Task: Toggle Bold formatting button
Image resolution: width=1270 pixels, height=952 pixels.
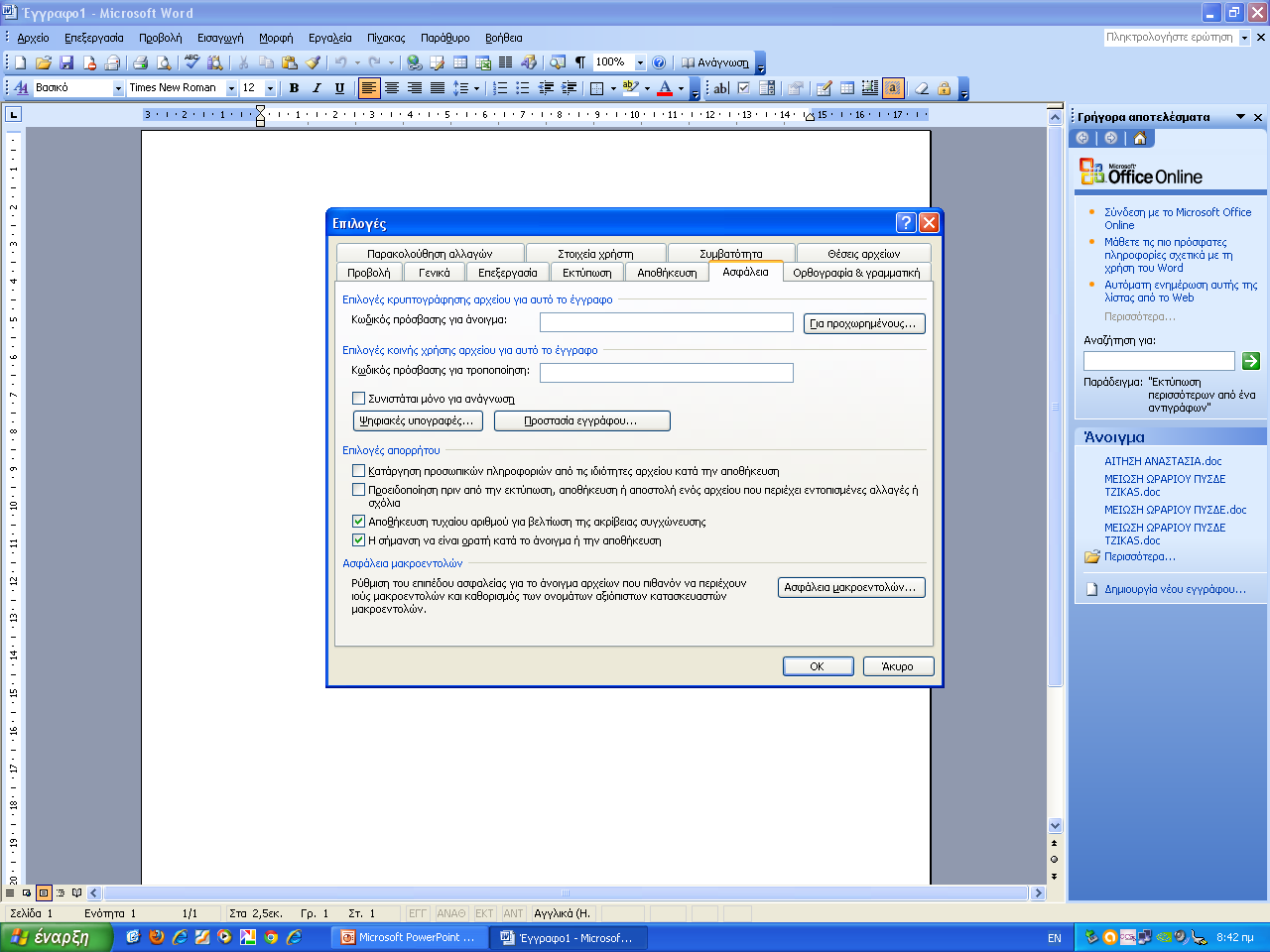Action: coord(294,88)
